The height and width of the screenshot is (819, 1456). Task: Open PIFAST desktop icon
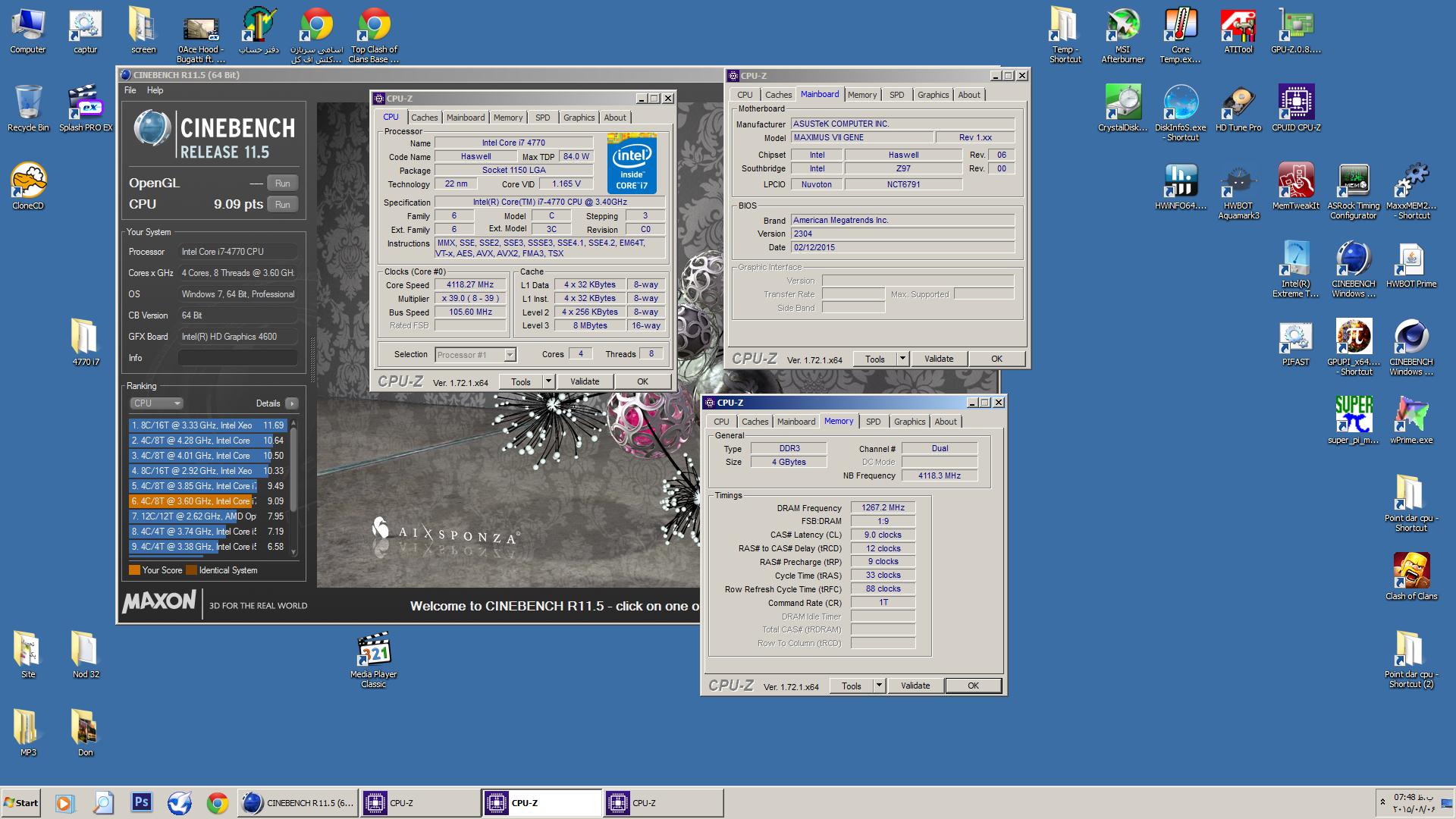click(1295, 342)
